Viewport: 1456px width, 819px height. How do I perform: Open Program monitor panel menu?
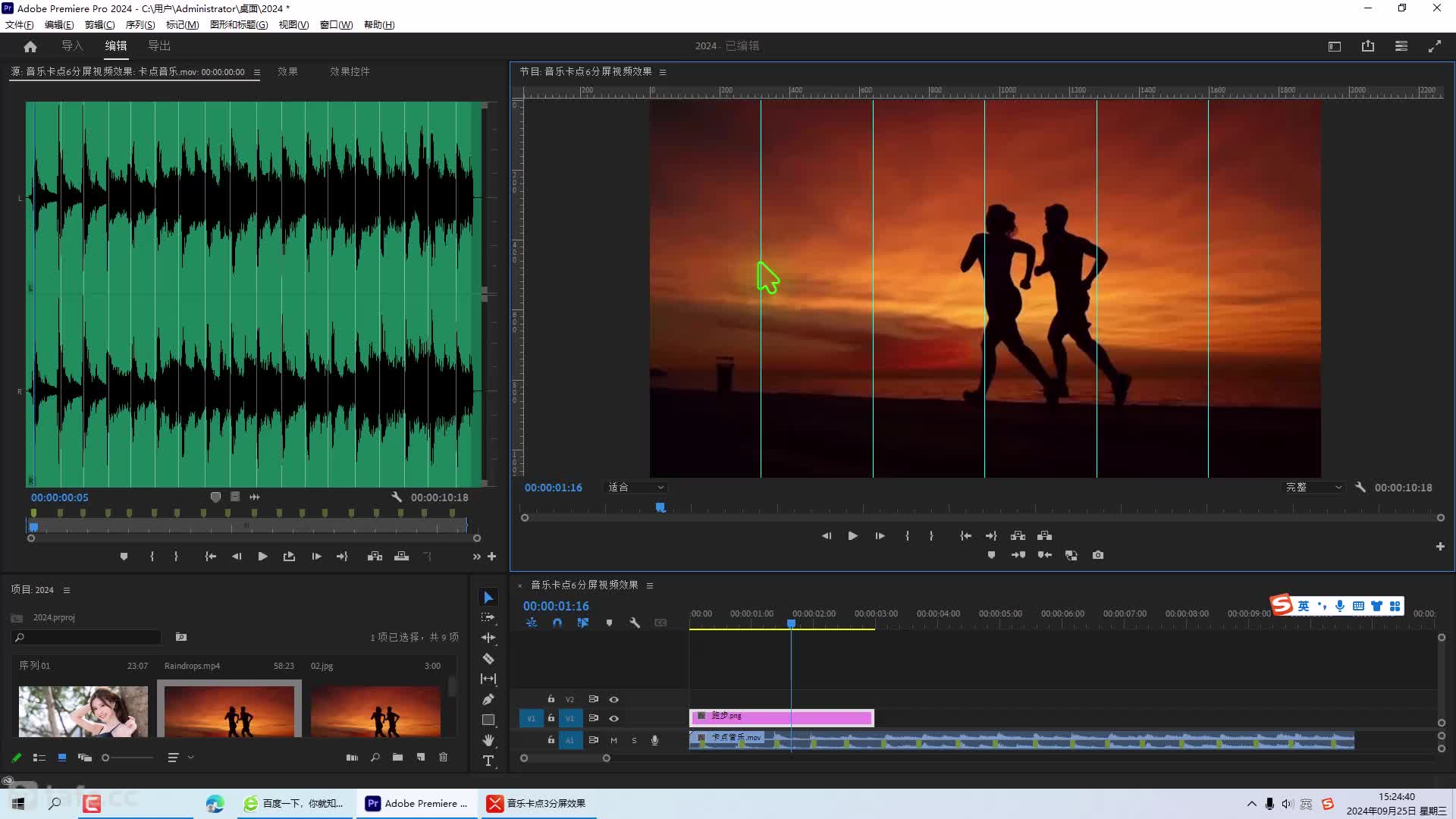click(663, 72)
